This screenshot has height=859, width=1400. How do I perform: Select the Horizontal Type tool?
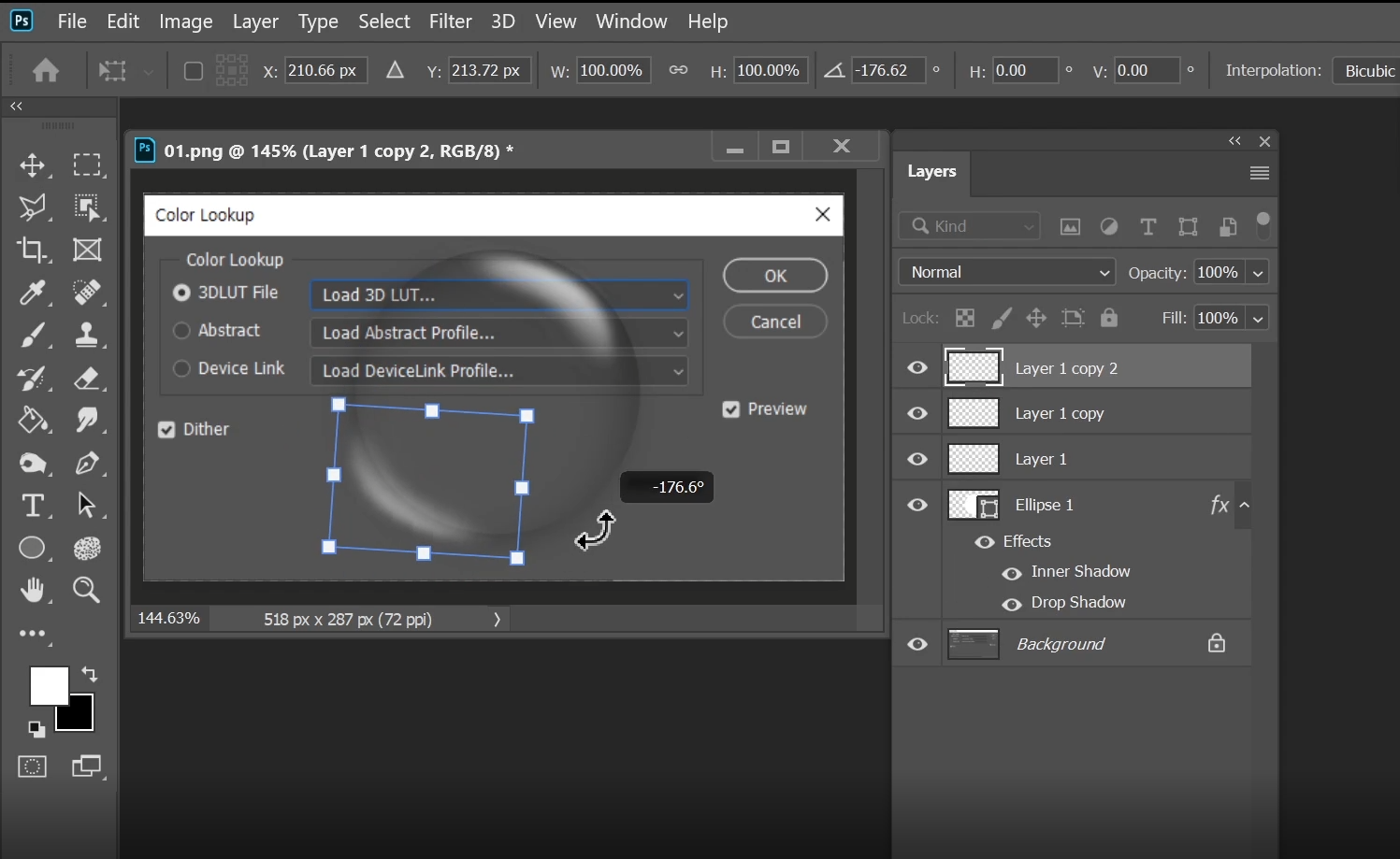tap(32, 506)
